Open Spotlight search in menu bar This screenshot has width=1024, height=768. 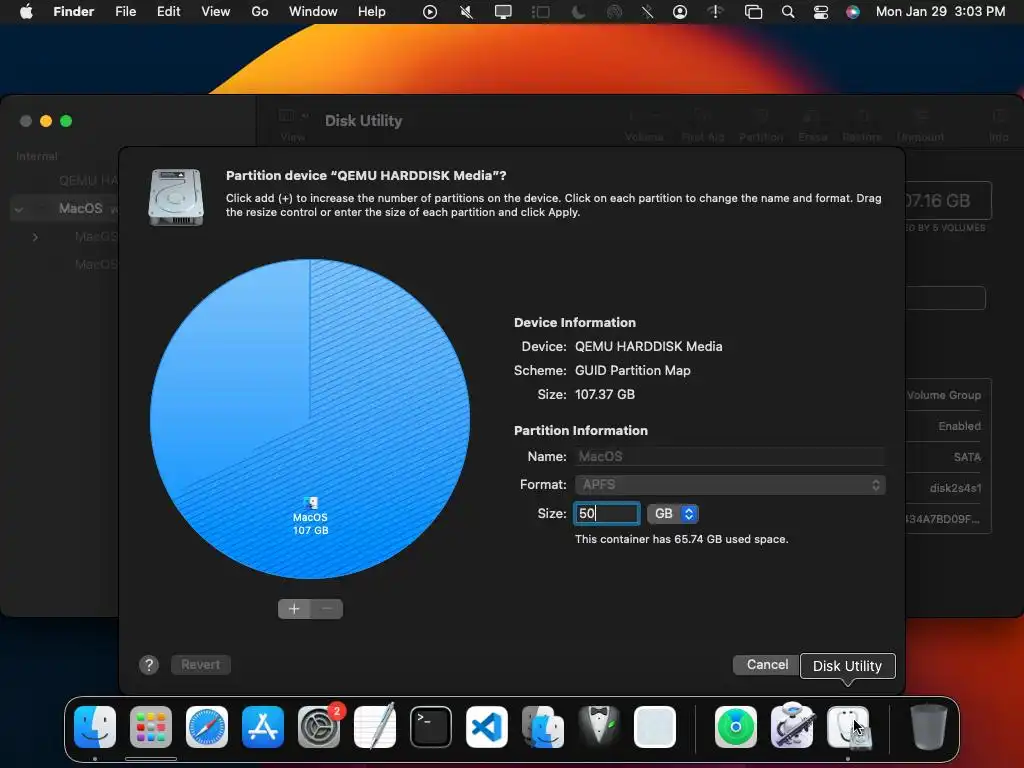(x=788, y=12)
